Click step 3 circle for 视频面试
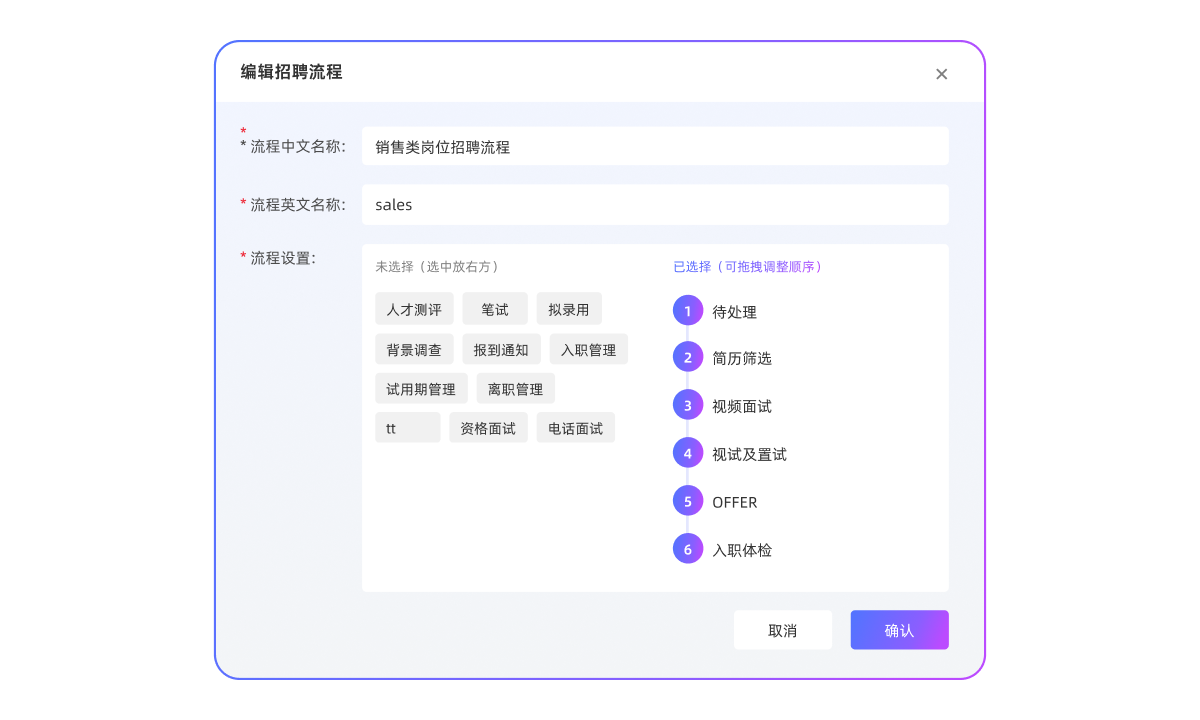1200x720 pixels. point(688,405)
